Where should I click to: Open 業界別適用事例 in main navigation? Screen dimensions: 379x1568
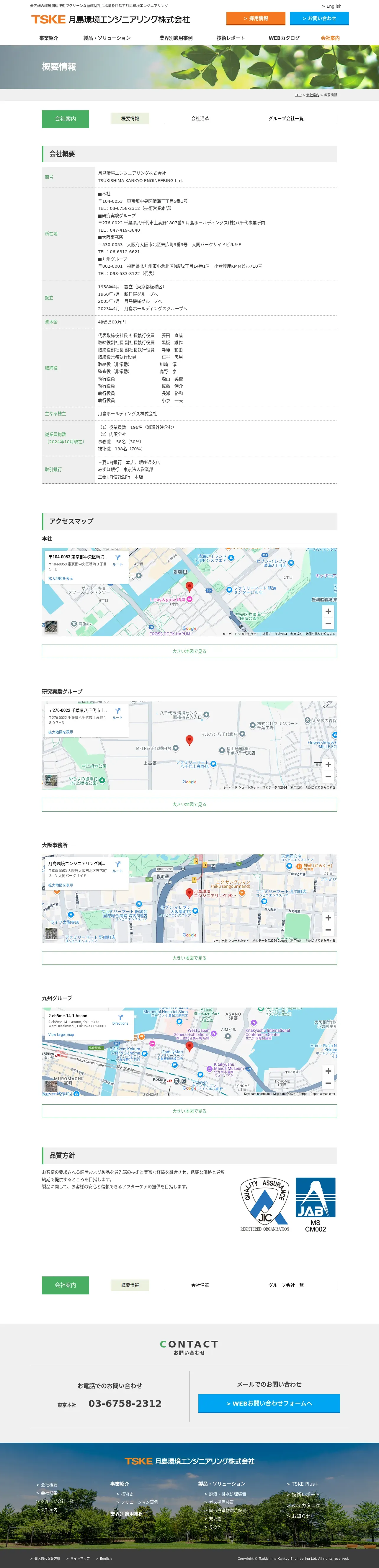click(x=176, y=38)
